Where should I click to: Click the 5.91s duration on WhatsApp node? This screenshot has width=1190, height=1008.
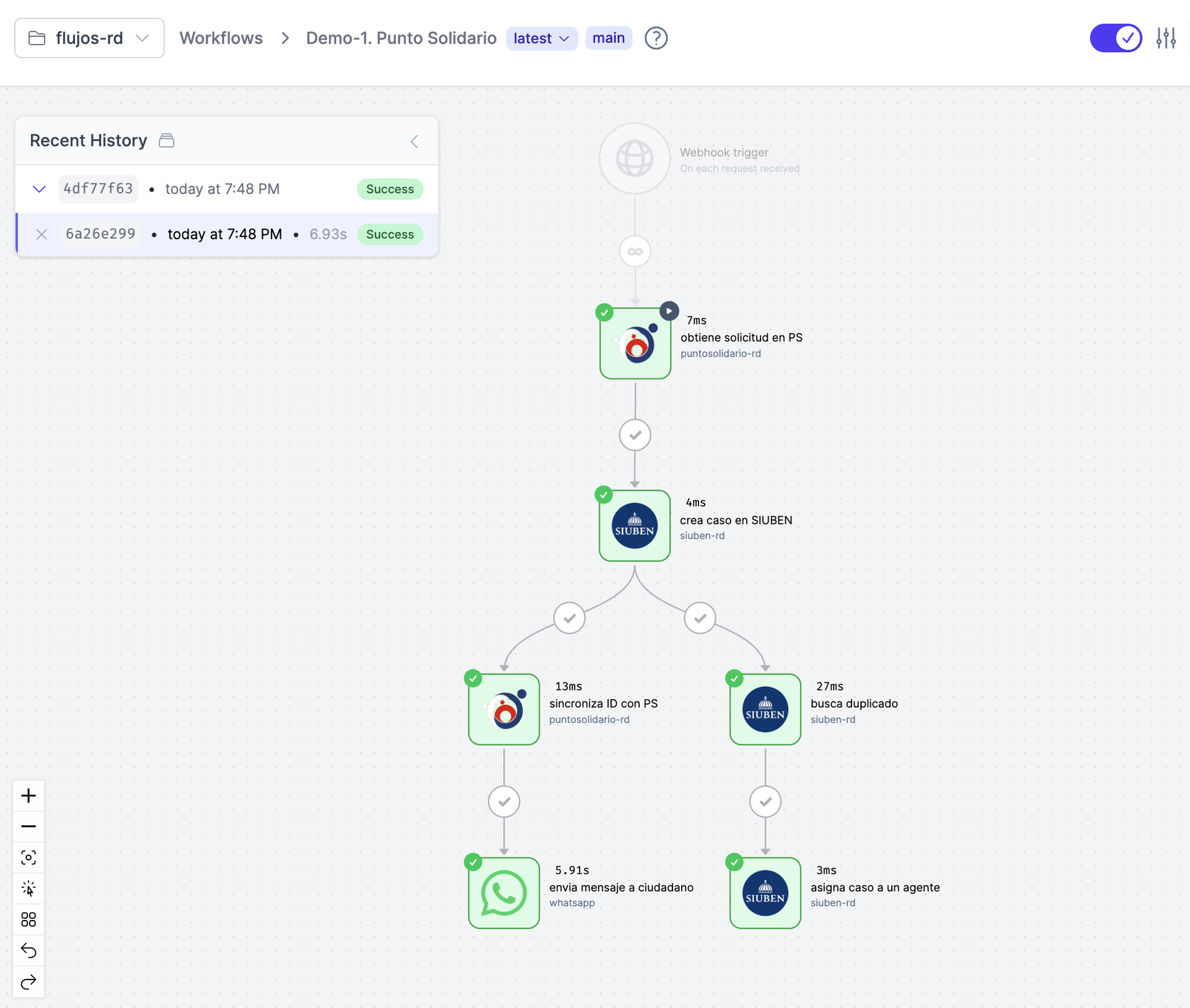coord(571,870)
